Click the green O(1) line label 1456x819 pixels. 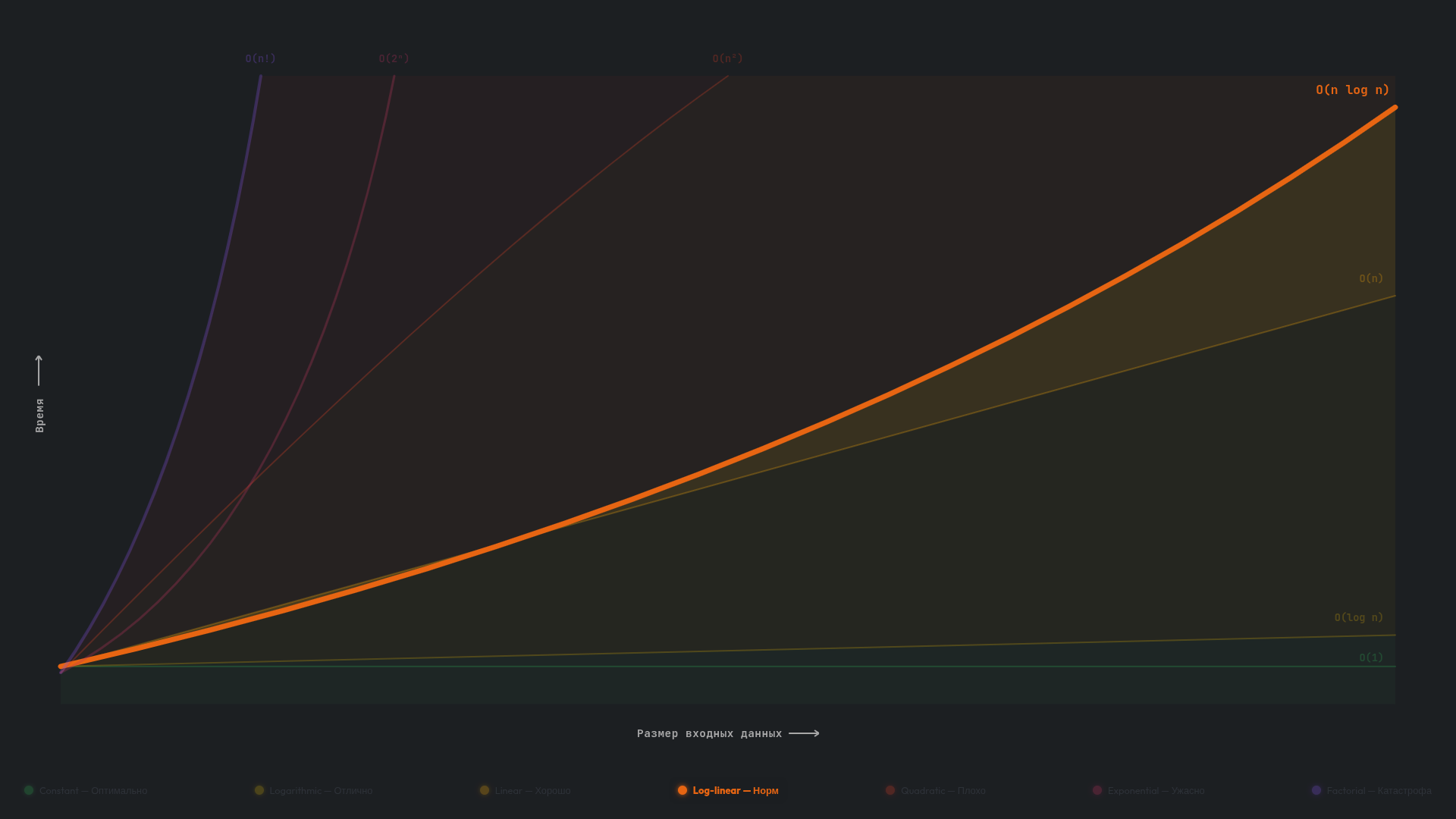tap(1370, 657)
